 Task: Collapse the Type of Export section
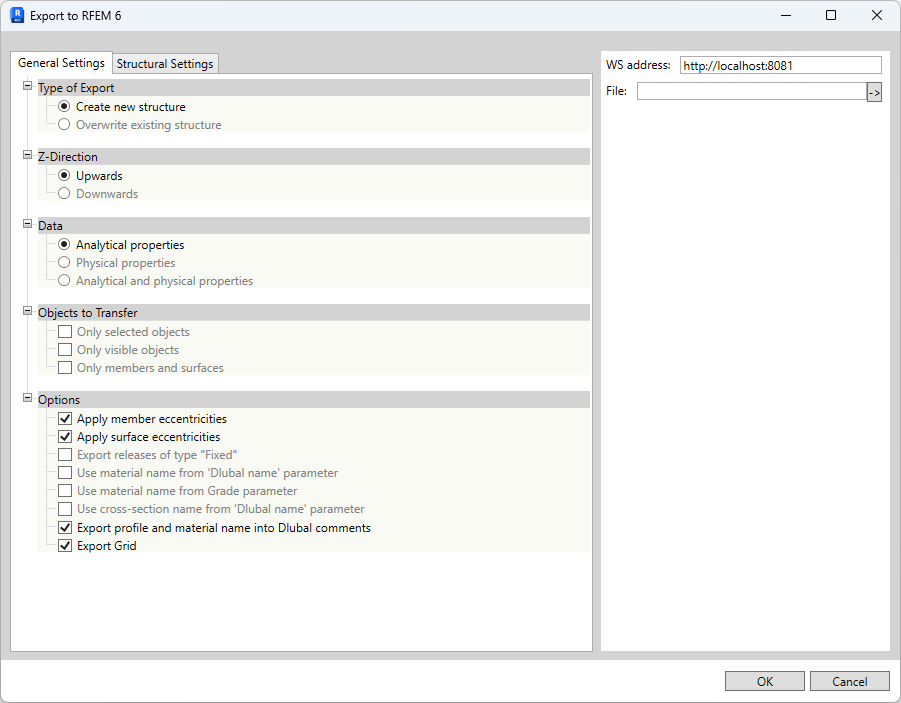pos(27,87)
